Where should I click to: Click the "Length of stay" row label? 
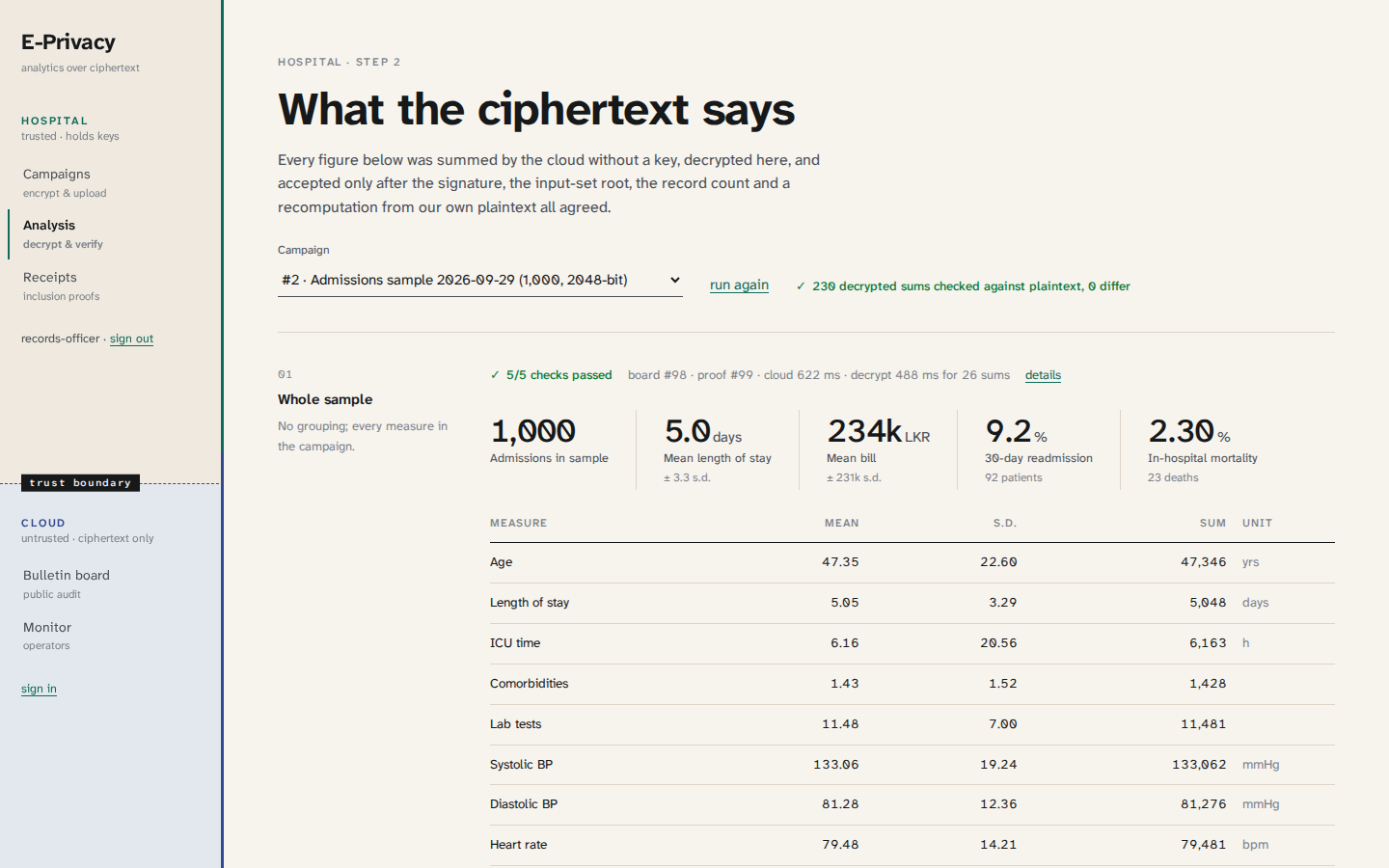[x=530, y=603]
